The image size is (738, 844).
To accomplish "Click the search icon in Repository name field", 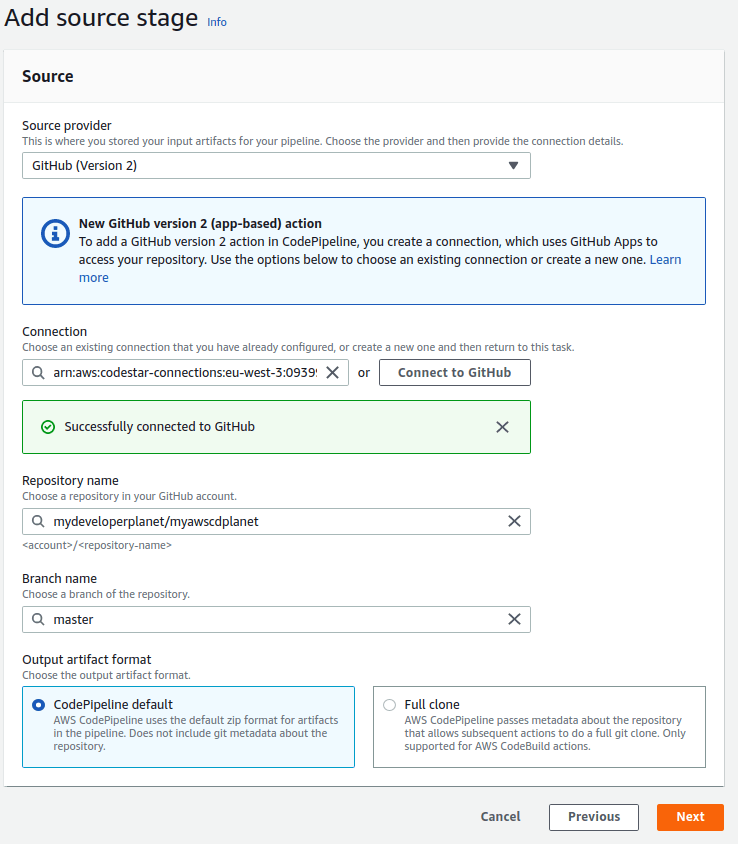I will coord(38,522).
